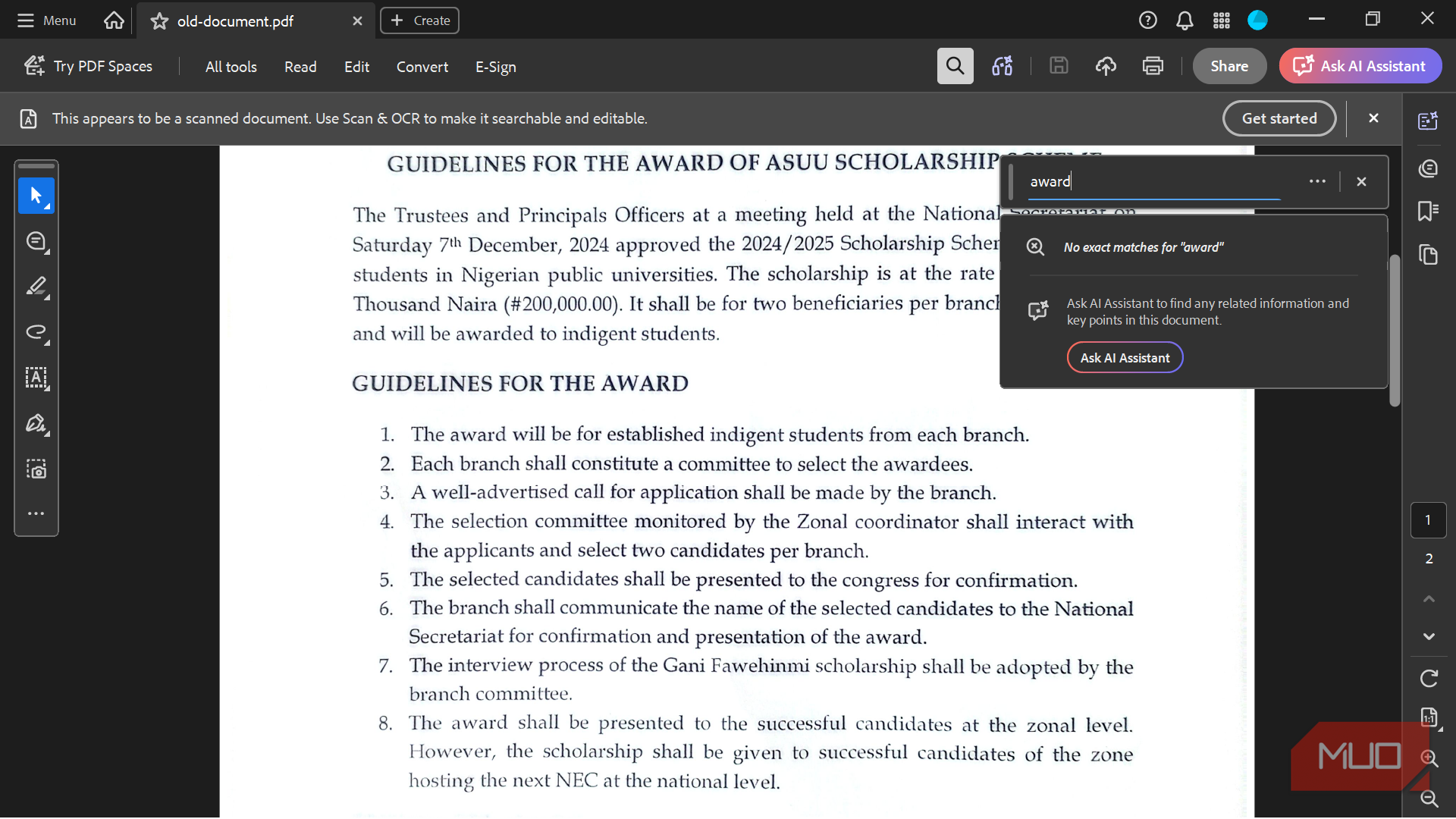This screenshot has height=819, width=1456.
Task: Close the find search box
Action: [1361, 181]
